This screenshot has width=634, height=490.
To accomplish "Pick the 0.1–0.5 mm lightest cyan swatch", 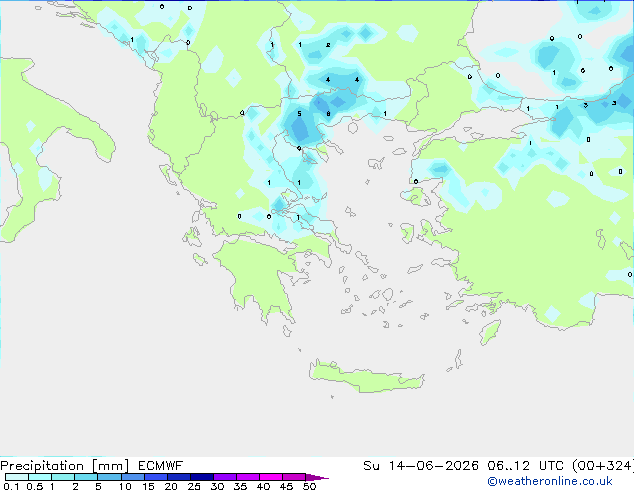I will [17, 477].
